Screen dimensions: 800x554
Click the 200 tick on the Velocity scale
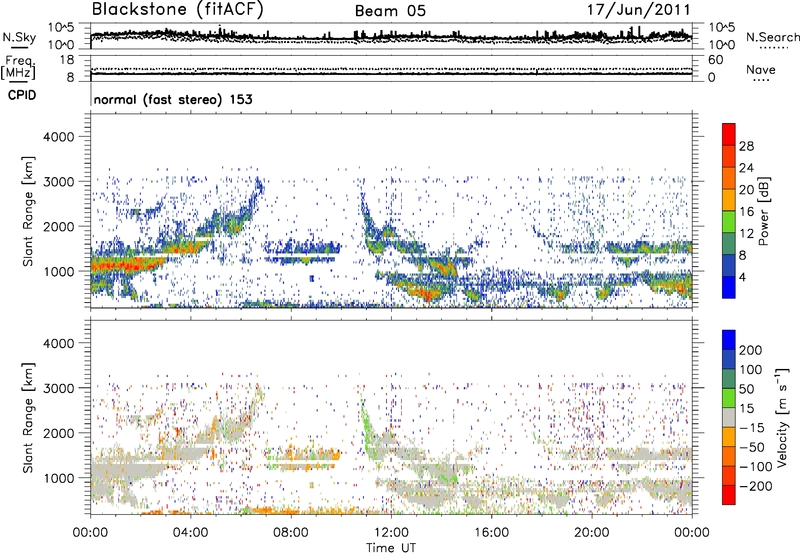click(x=751, y=350)
